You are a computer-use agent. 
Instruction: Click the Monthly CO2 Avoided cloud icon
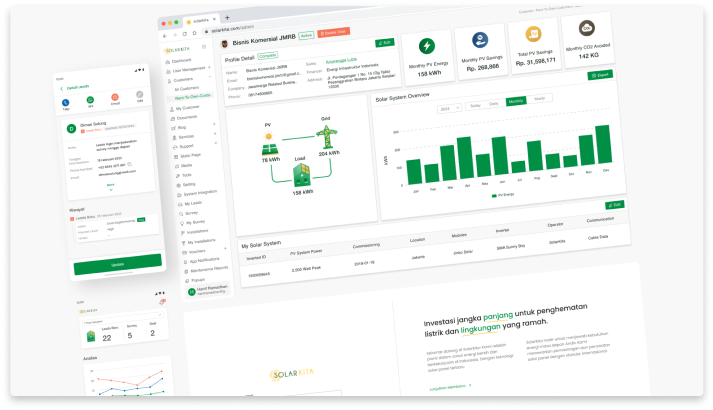pyautogui.click(x=587, y=29)
